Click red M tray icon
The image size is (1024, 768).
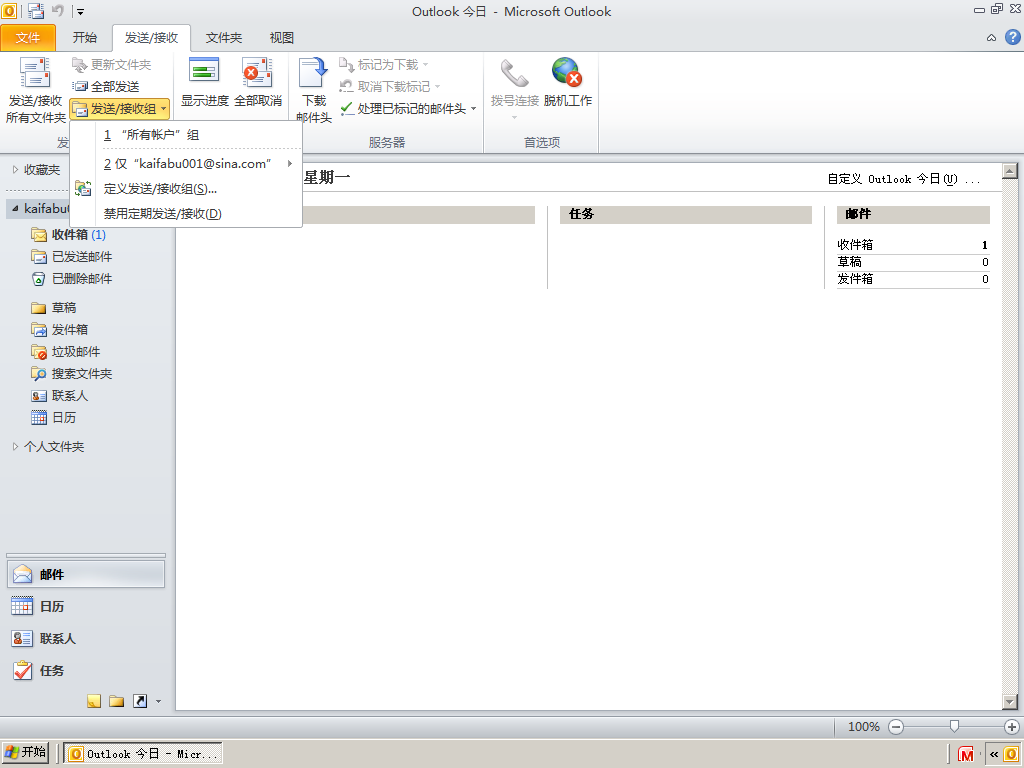click(x=966, y=754)
